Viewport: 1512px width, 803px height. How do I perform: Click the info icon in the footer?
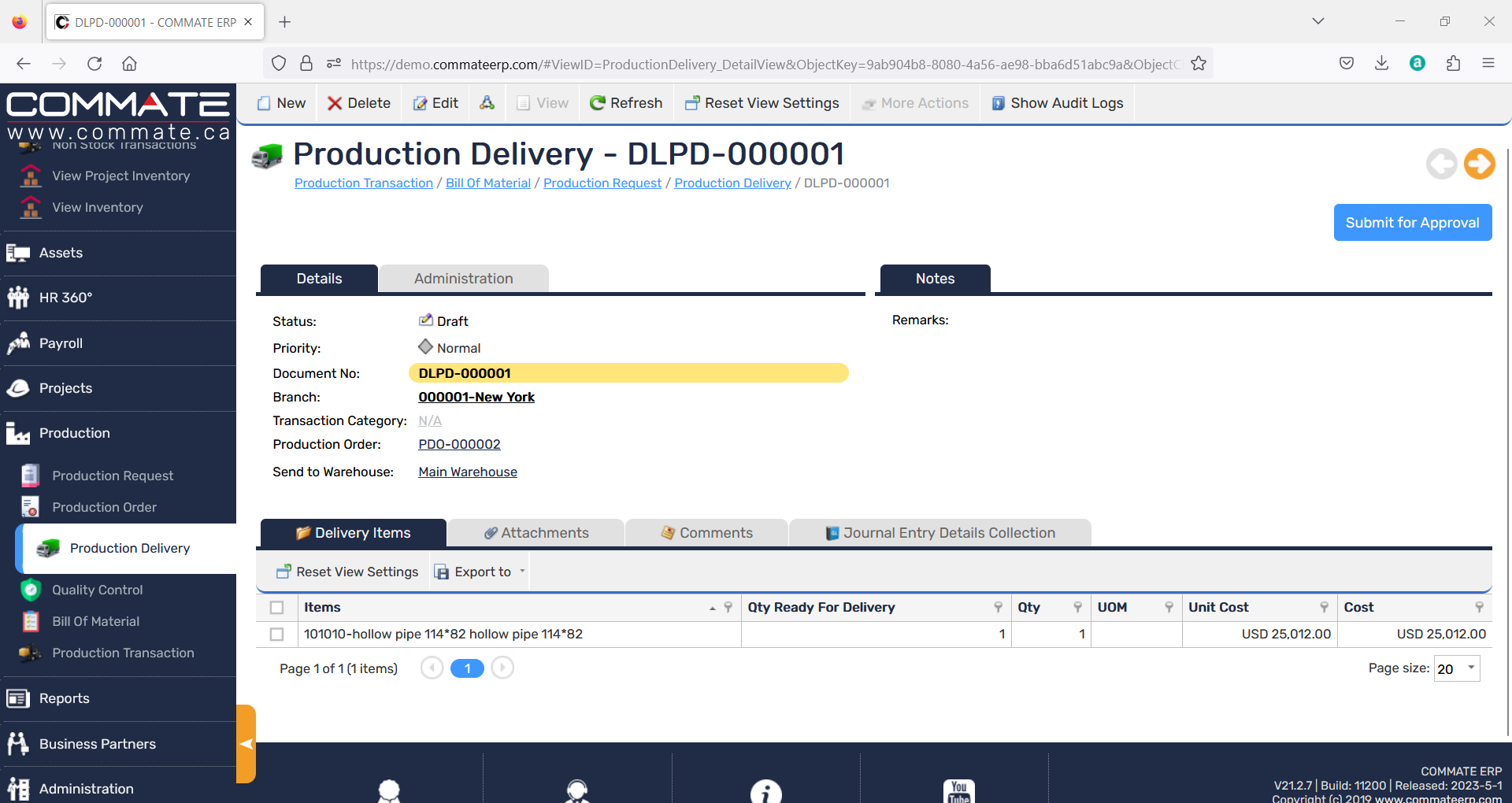[x=765, y=791]
